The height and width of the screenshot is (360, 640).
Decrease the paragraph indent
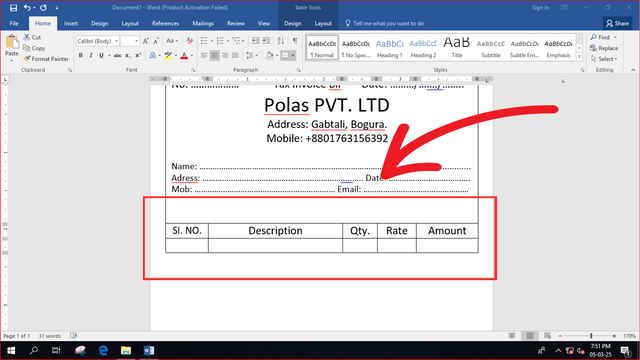click(256, 41)
